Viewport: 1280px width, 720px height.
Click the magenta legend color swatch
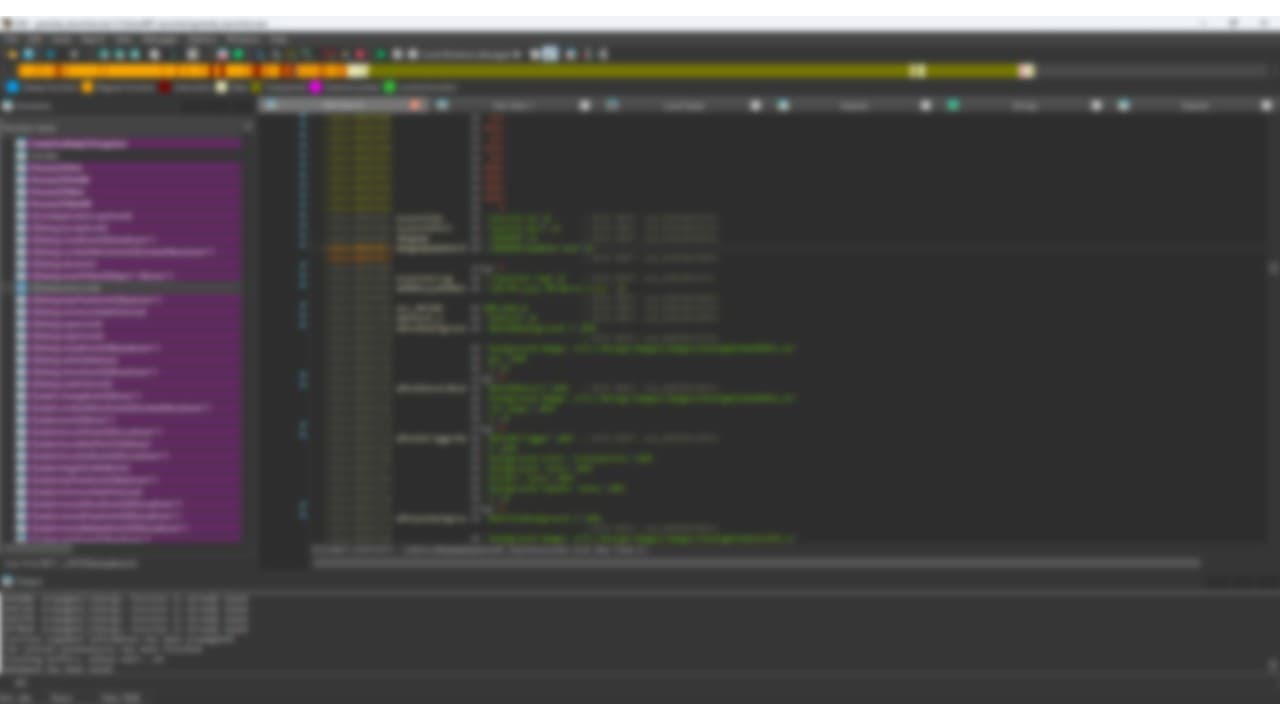315,88
